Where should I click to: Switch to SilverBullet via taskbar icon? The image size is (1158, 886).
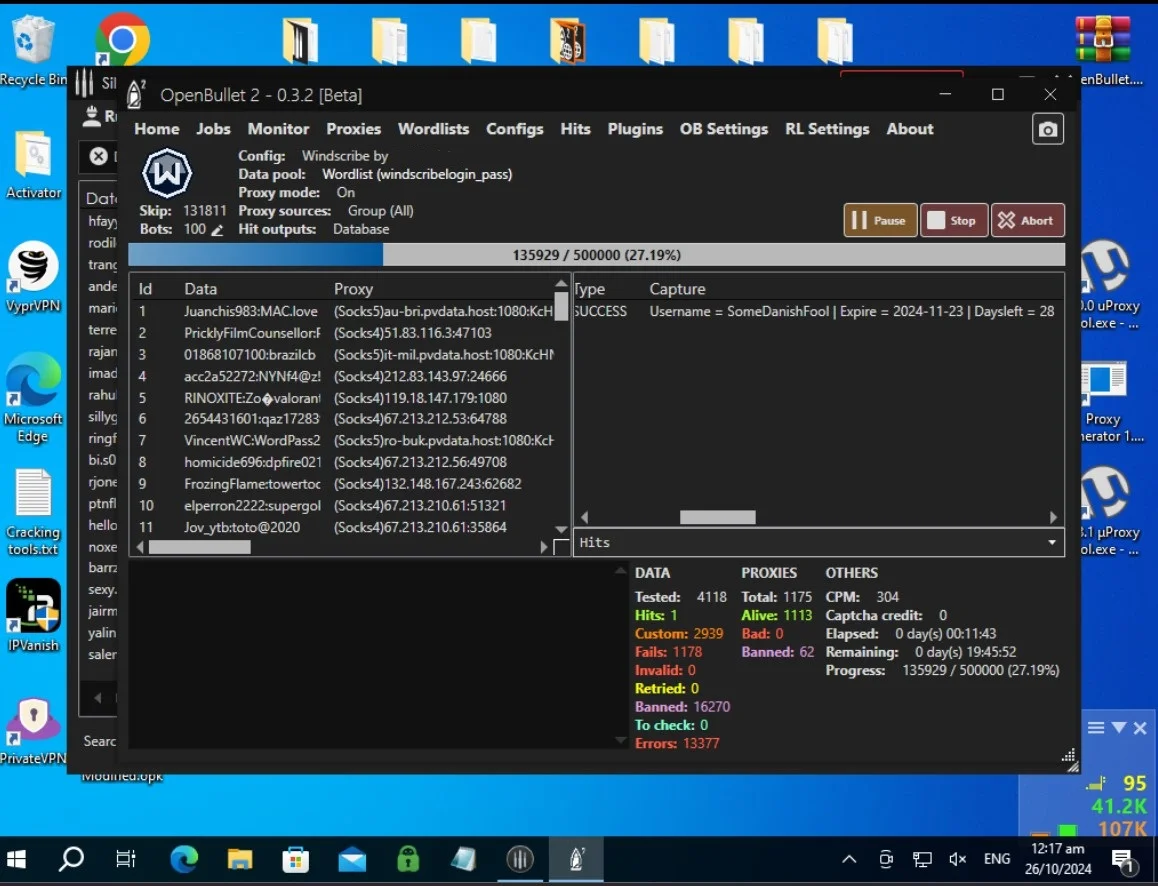tap(520, 859)
